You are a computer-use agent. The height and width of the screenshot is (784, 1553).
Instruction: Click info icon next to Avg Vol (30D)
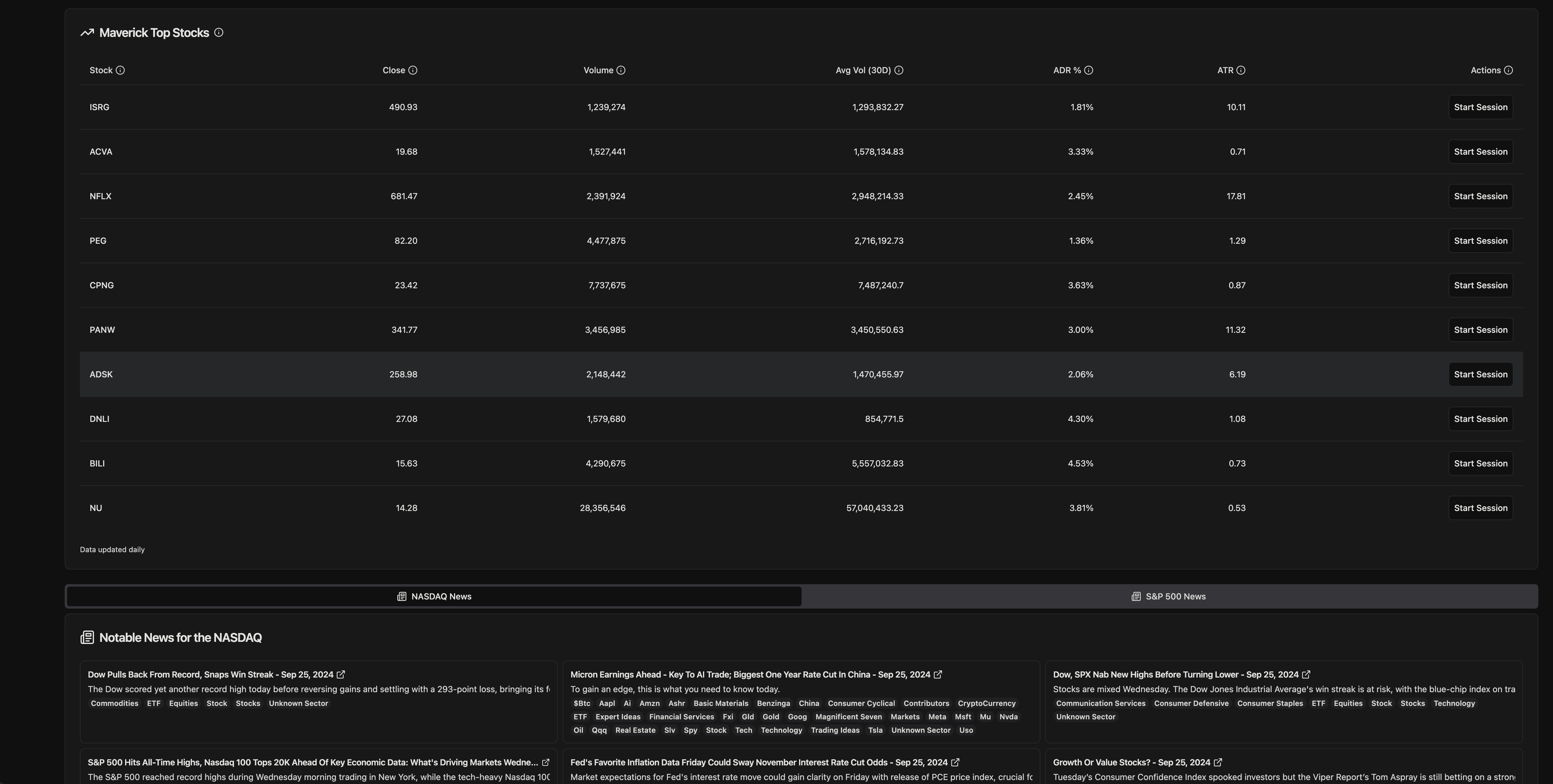pos(899,70)
